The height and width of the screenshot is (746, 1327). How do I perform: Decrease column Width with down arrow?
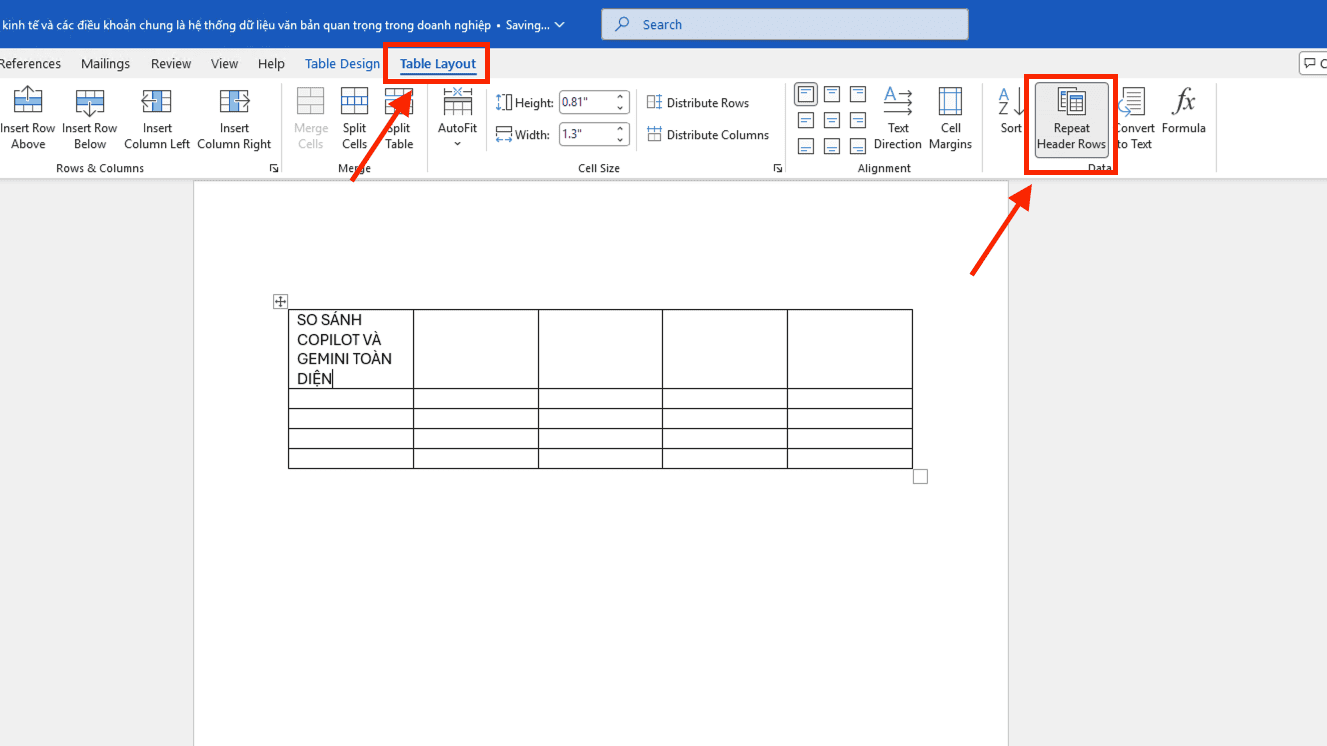620,139
